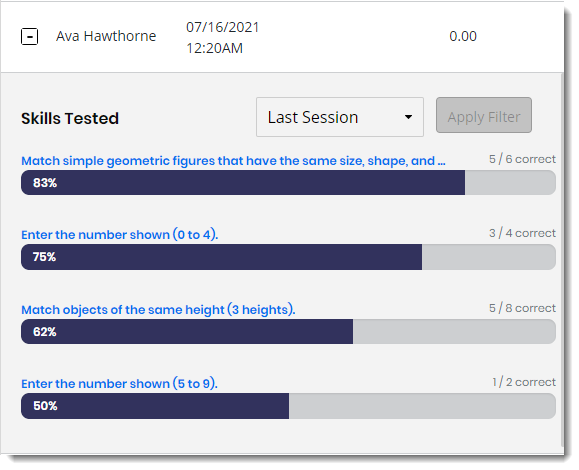Click the 50% progress bar
The image size is (579, 470).
288,406
